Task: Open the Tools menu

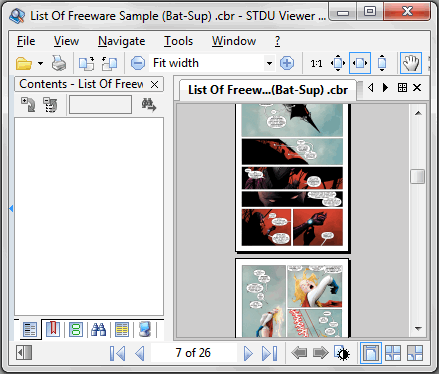Action: click(x=178, y=41)
